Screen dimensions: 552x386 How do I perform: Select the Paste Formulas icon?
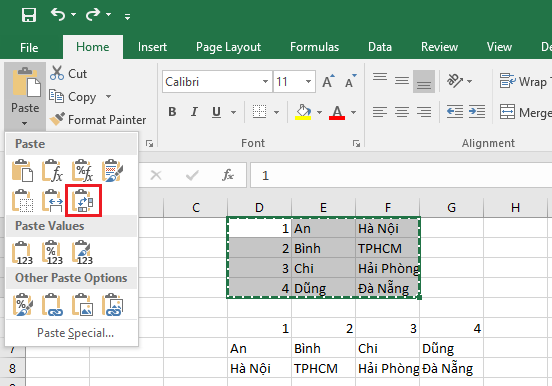tap(52, 170)
